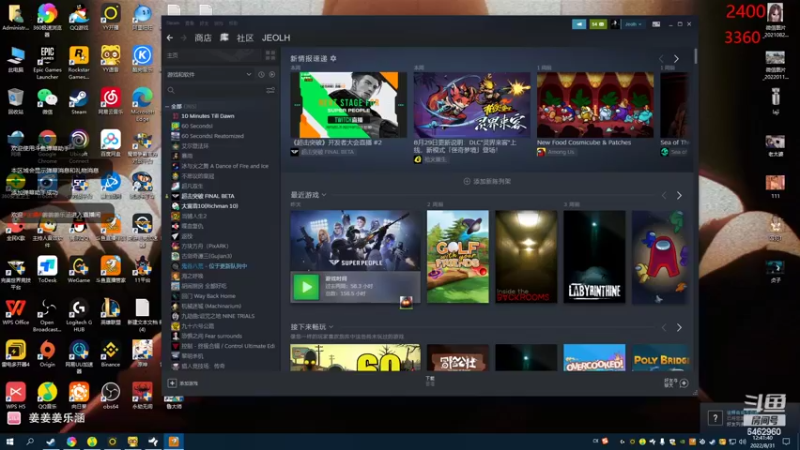Show next news items arrow
The width and height of the screenshot is (800, 450).
[677, 59]
